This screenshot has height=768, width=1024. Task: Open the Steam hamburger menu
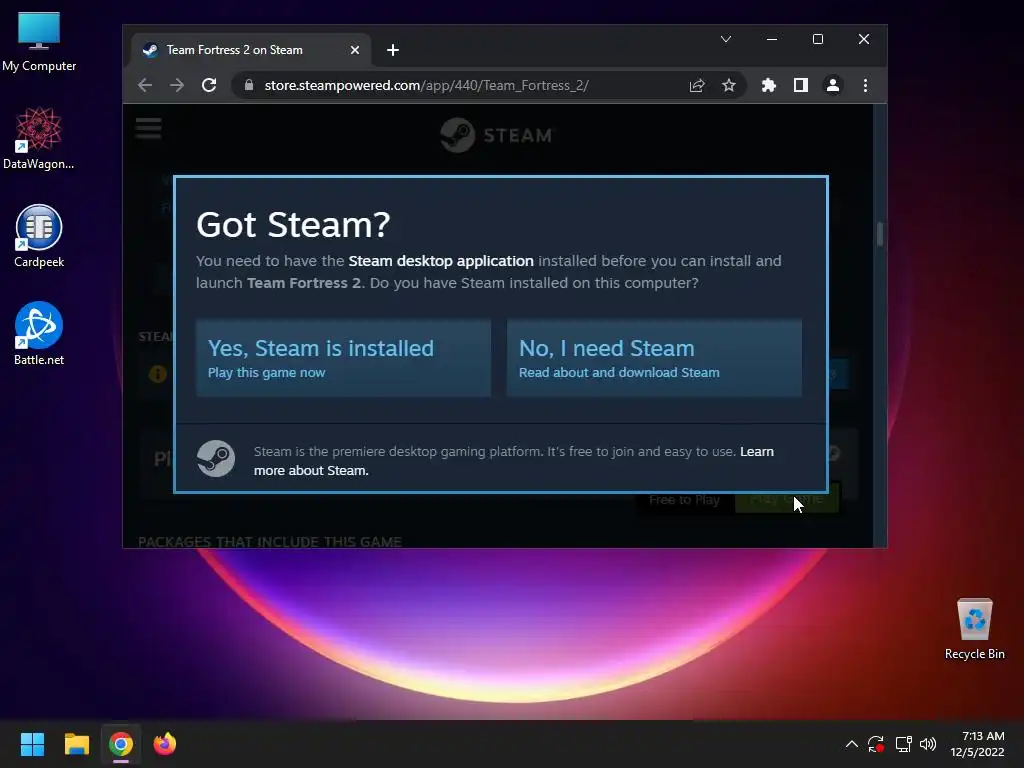click(x=149, y=128)
